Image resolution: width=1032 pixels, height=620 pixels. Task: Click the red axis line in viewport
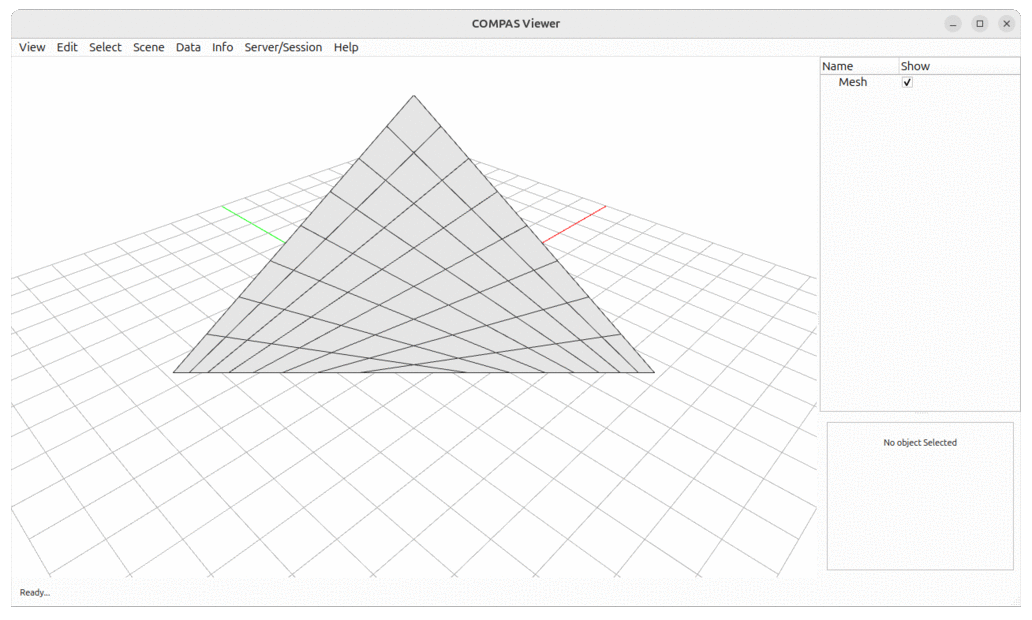(575, 222)
